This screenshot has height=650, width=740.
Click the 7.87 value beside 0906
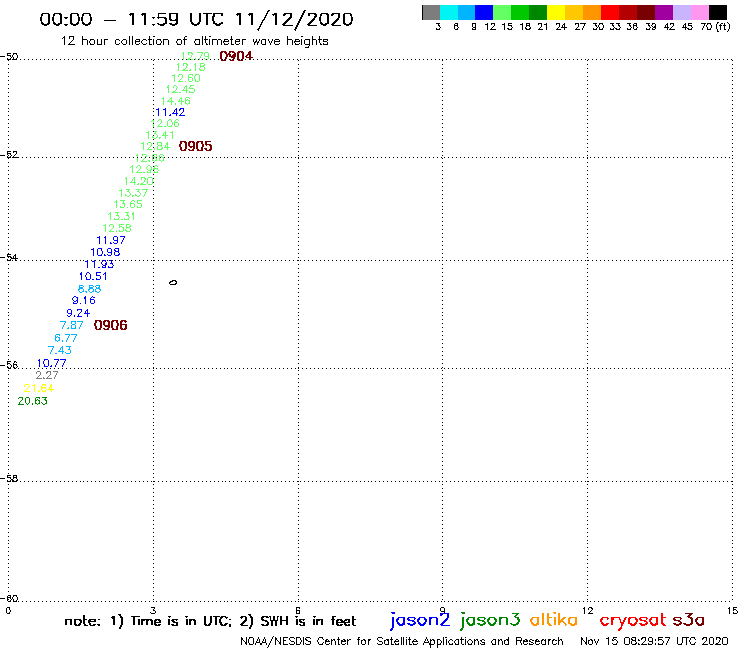click(x=71, y=325)
